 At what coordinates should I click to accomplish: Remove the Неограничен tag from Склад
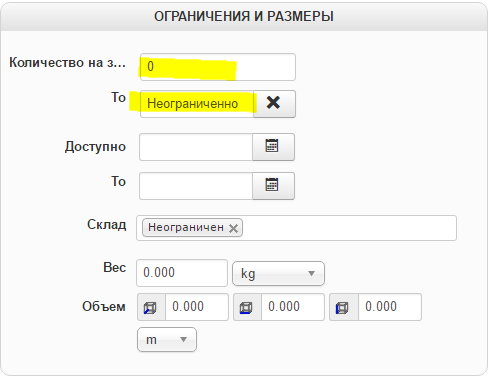[233, 228]
